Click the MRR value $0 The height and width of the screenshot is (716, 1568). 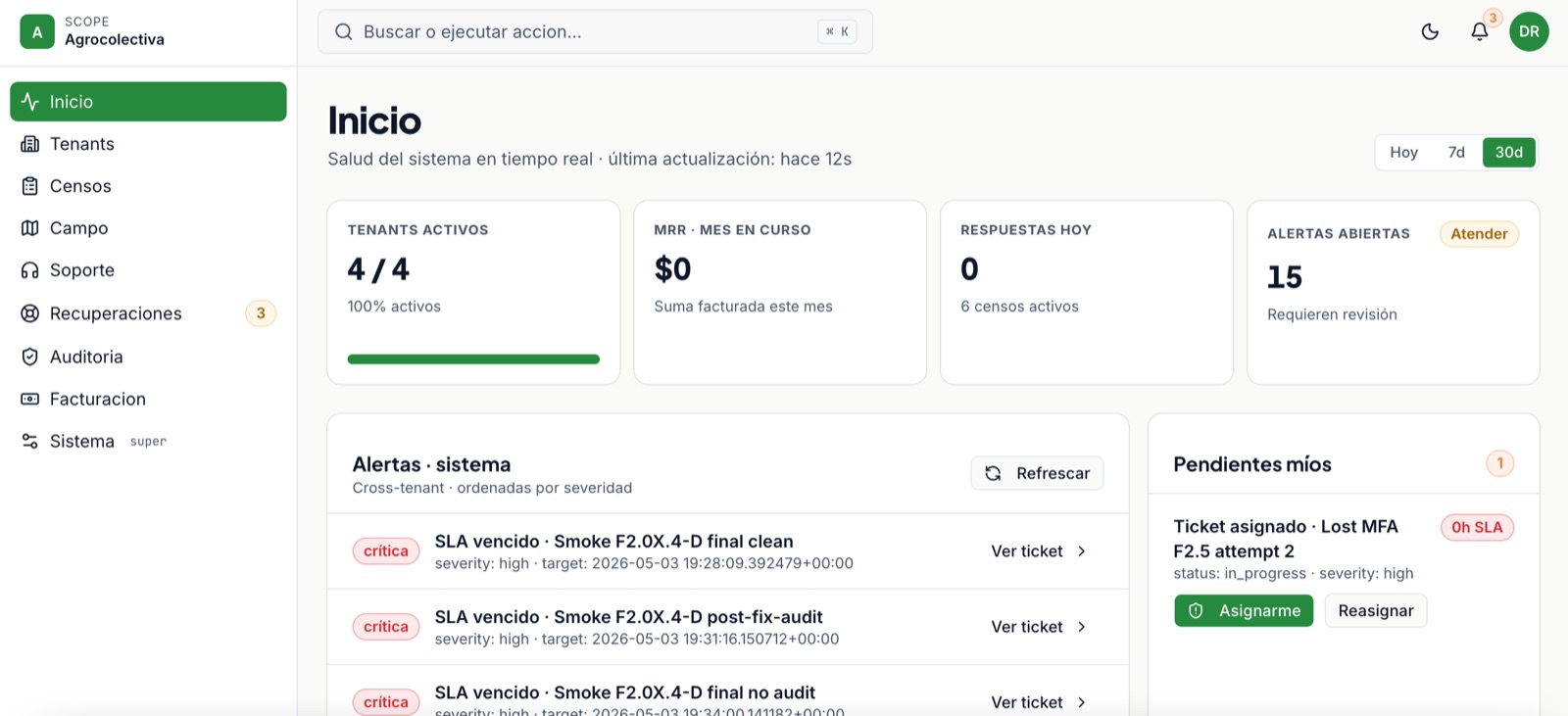coord(672,269)
